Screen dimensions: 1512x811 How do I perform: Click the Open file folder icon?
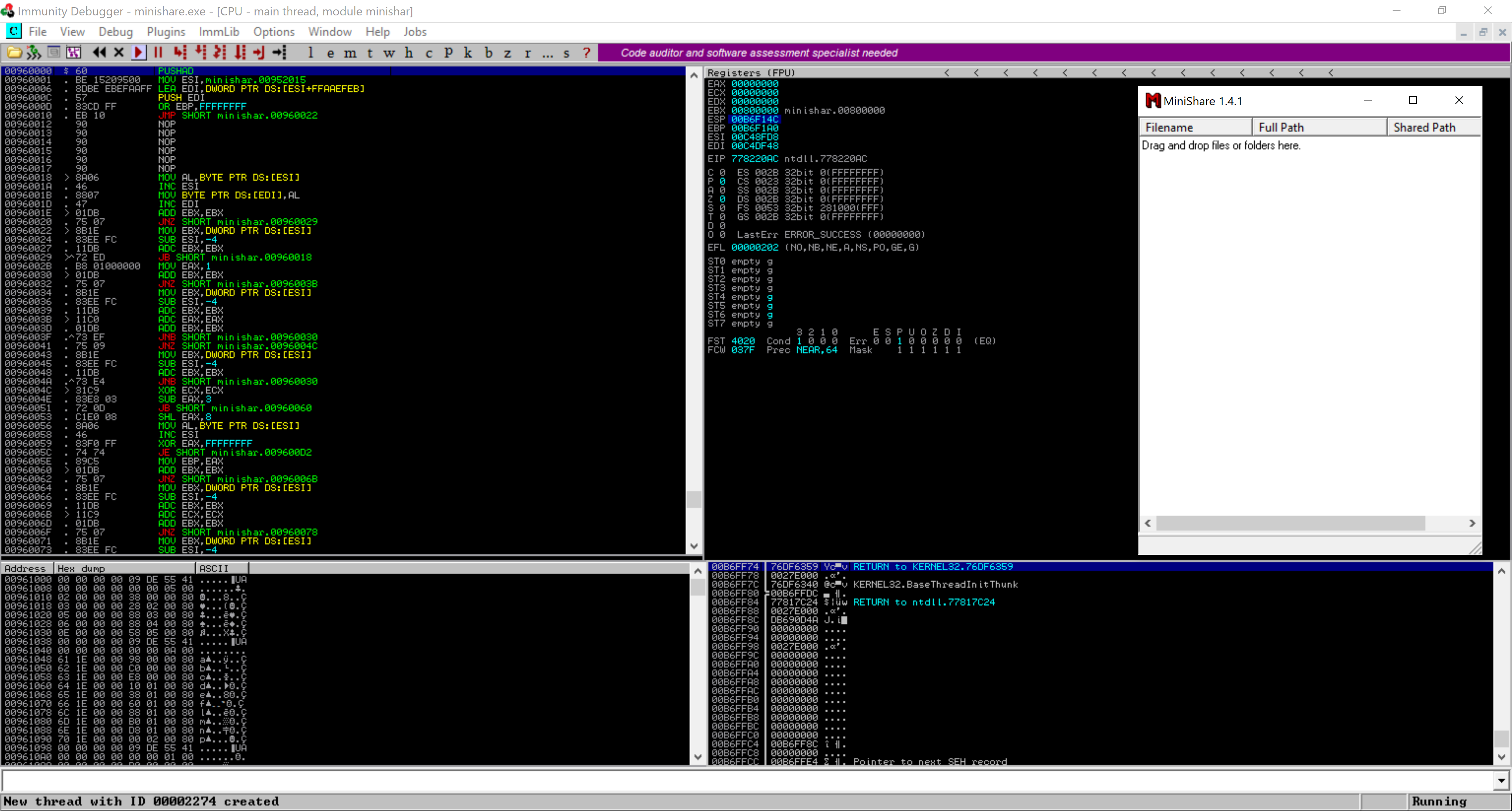pyautogui.click(x=14, y=53)
